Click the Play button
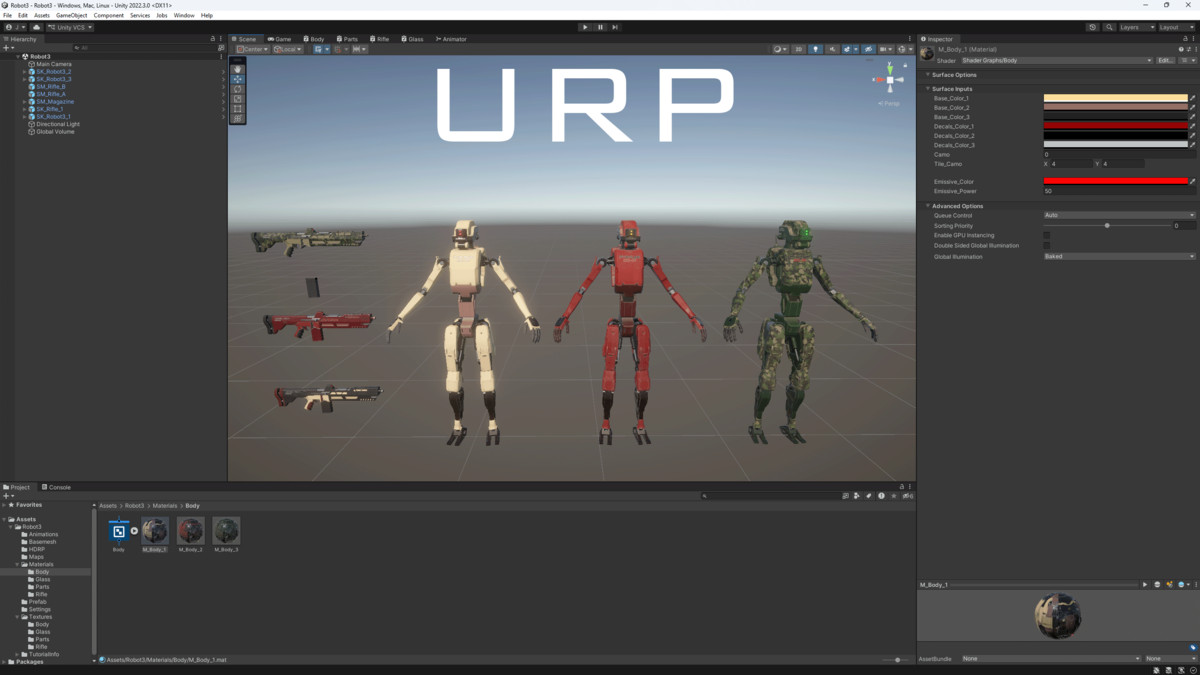Screen dimensions: 1200x675 [x=585, y=27]
